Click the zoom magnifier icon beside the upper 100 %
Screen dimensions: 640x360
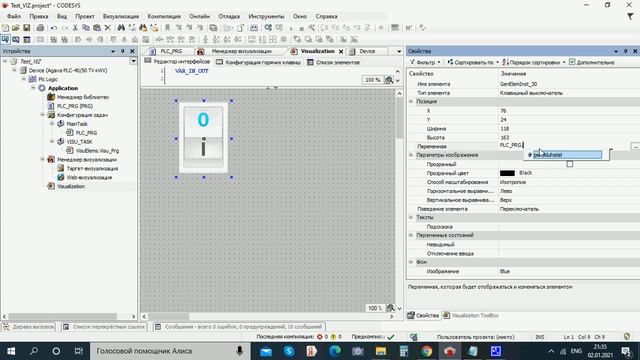click(389, 80)
